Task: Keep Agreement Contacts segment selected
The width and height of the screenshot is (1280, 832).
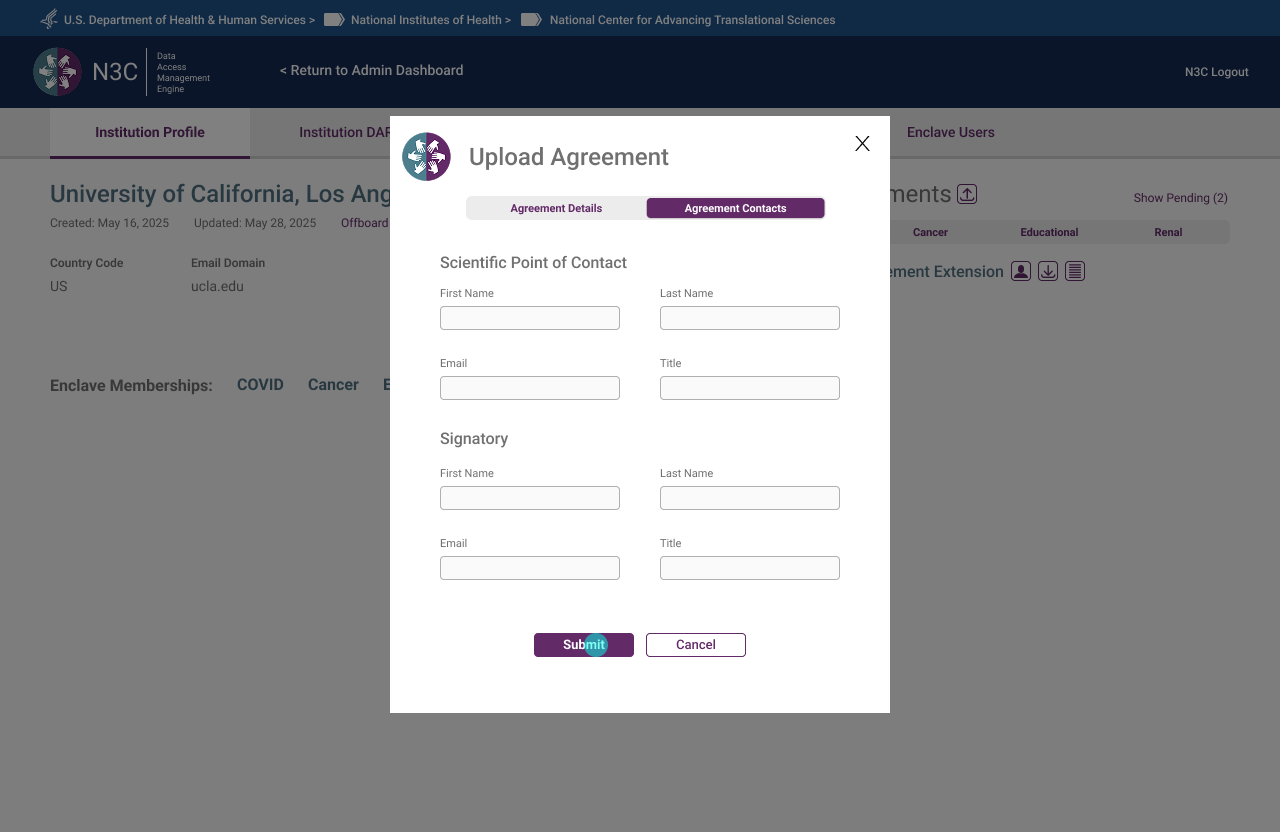Action: [x=735, y=208]
